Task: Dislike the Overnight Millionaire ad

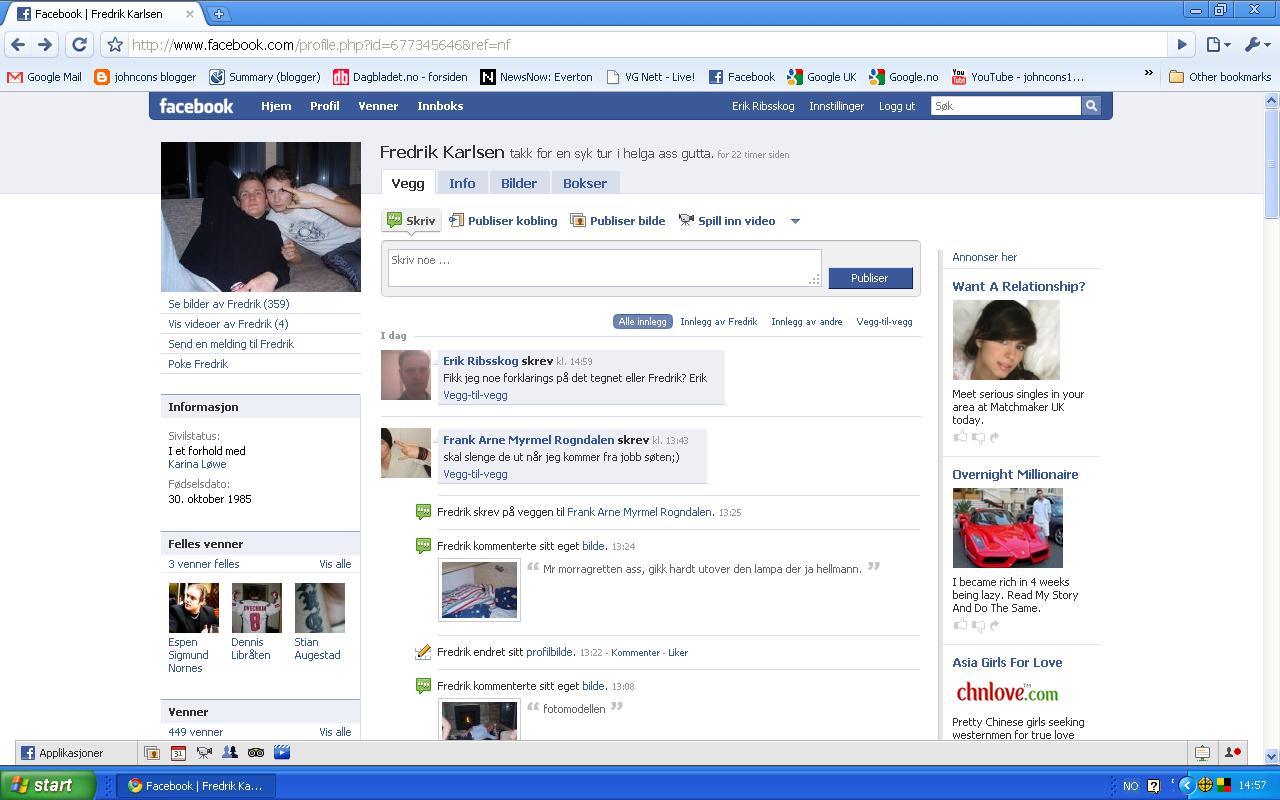Action: (977, 625)
